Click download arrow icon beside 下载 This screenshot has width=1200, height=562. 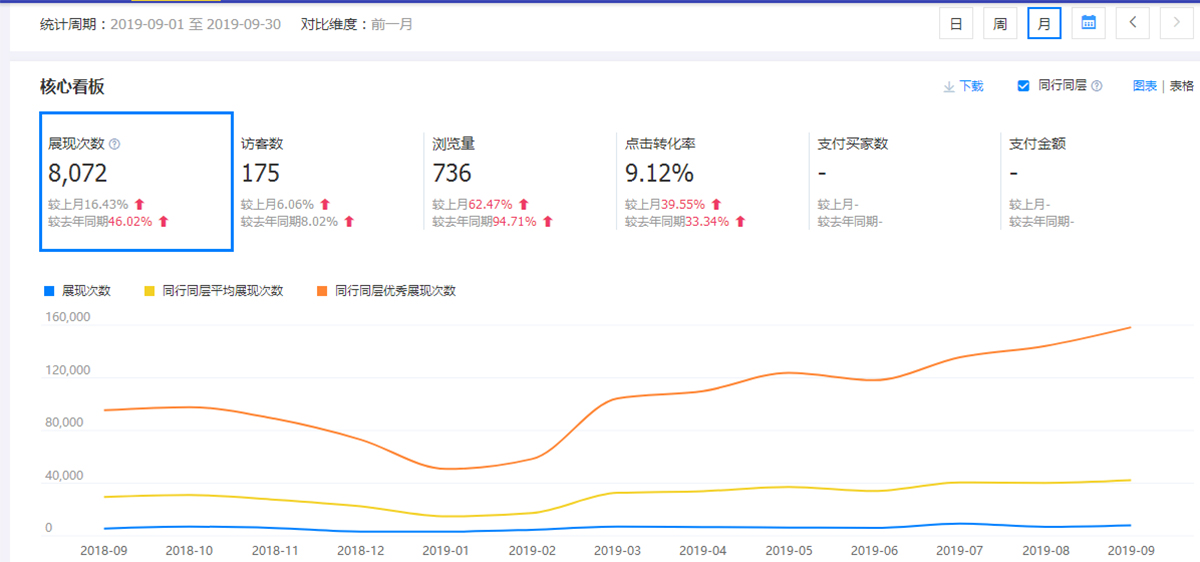949,87
